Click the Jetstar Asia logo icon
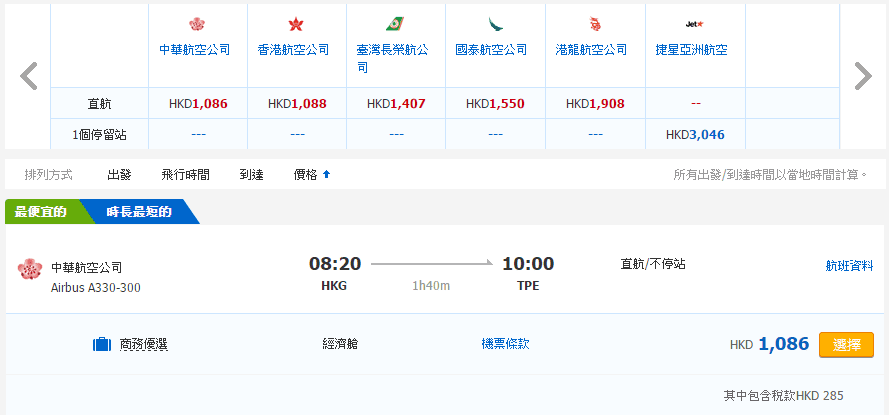The height and width of the screenshot is (415, 889). click(693, 24)
